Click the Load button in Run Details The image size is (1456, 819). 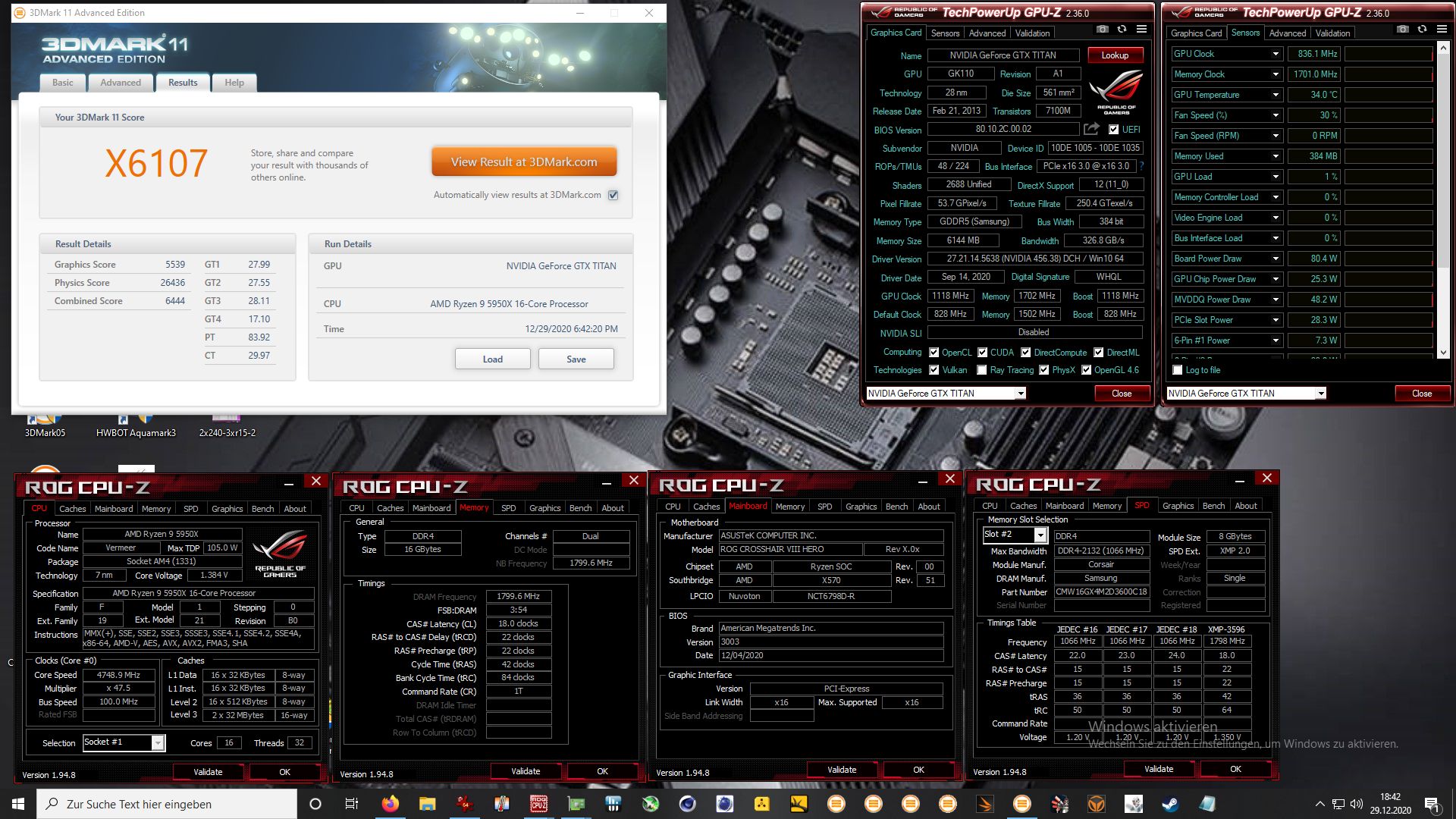tap(493, 359)
